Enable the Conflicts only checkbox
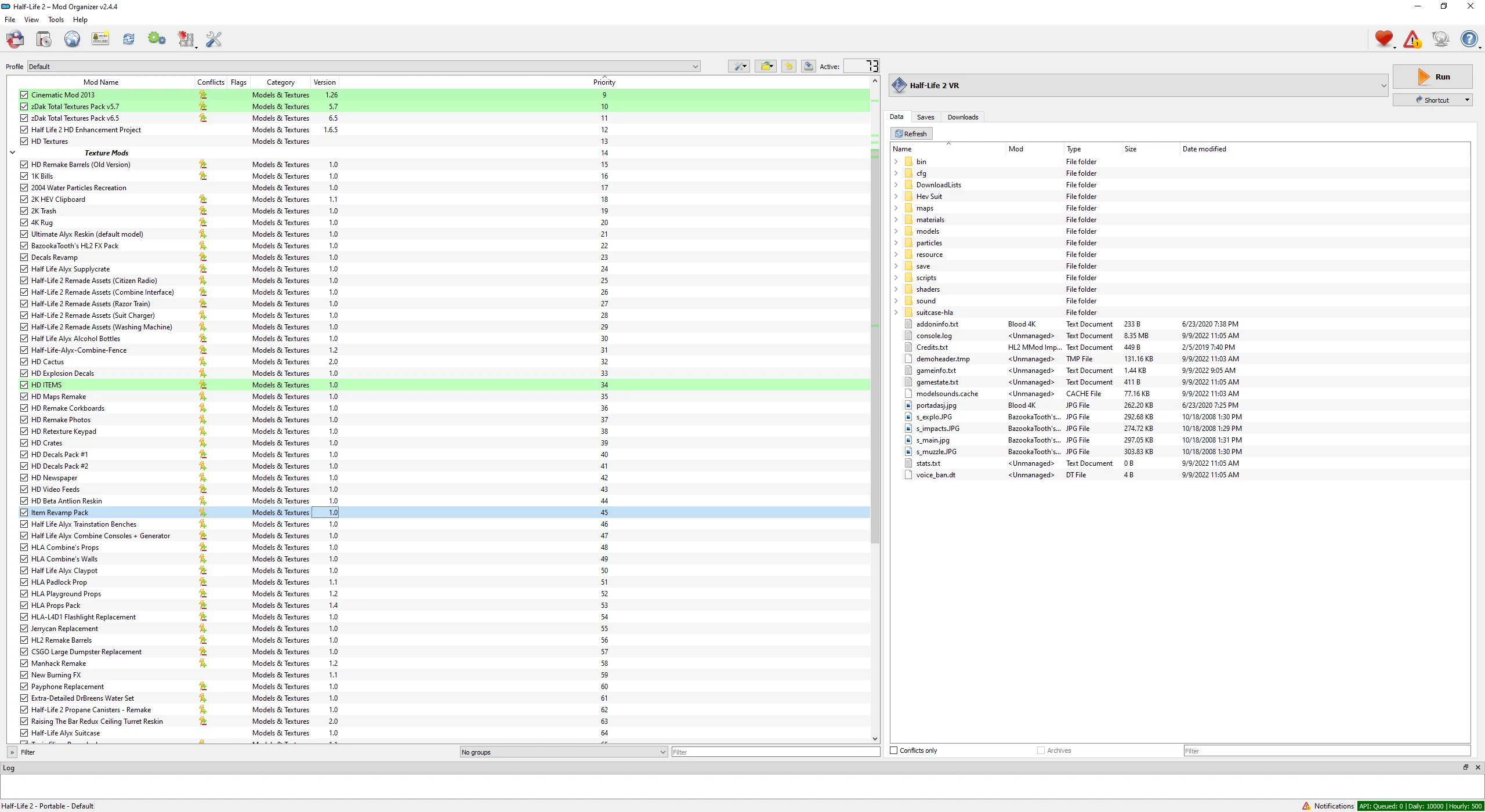Screen dimensions: 1485x812 click(x=894, y=751)
